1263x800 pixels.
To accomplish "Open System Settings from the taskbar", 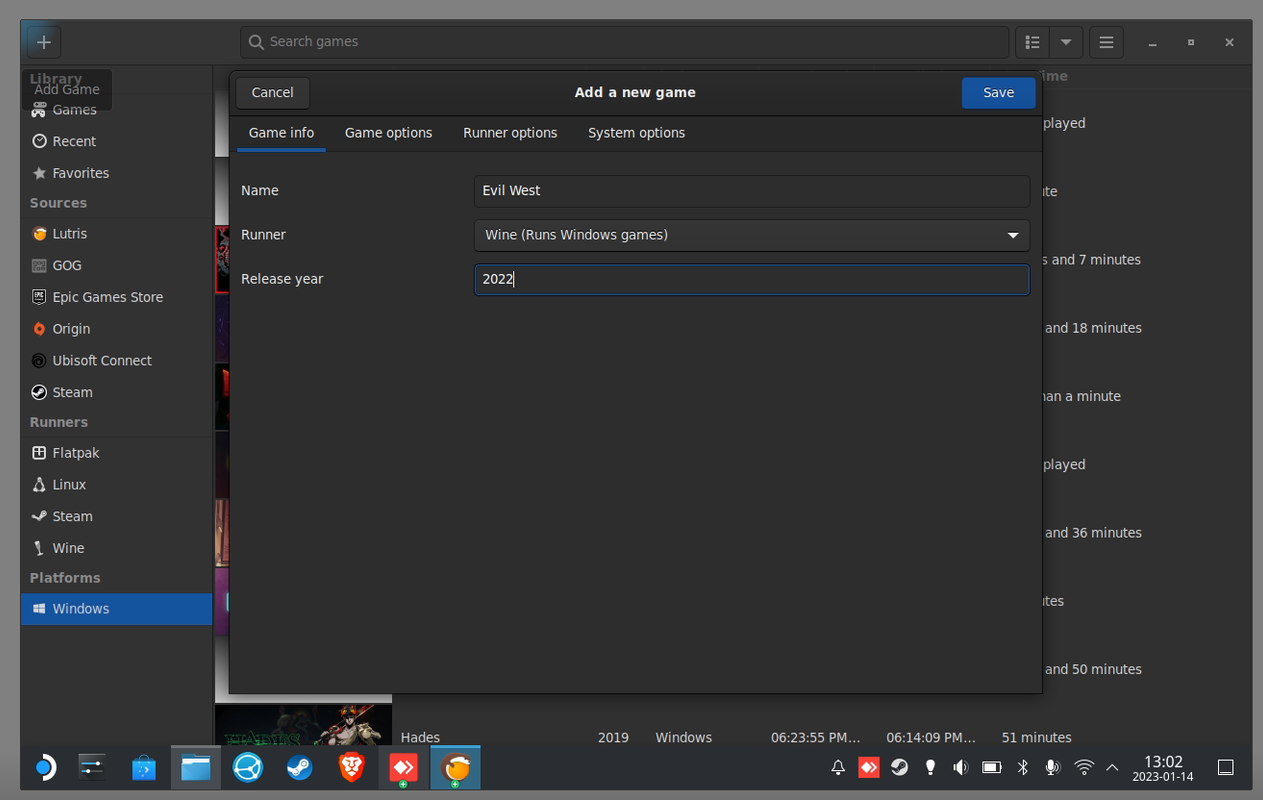I will [92, 768].
